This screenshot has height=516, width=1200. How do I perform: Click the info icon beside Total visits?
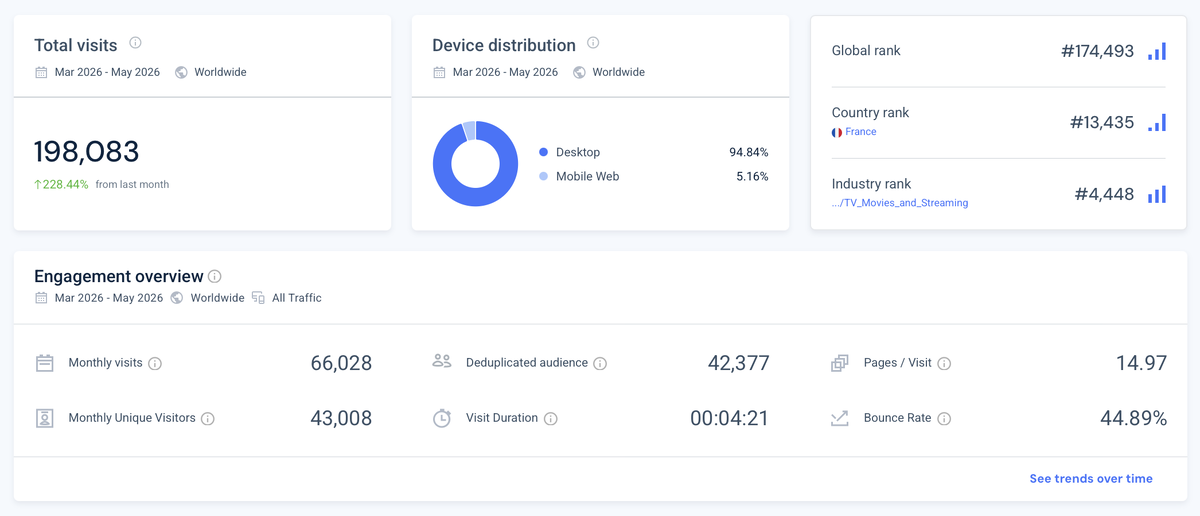135,43
